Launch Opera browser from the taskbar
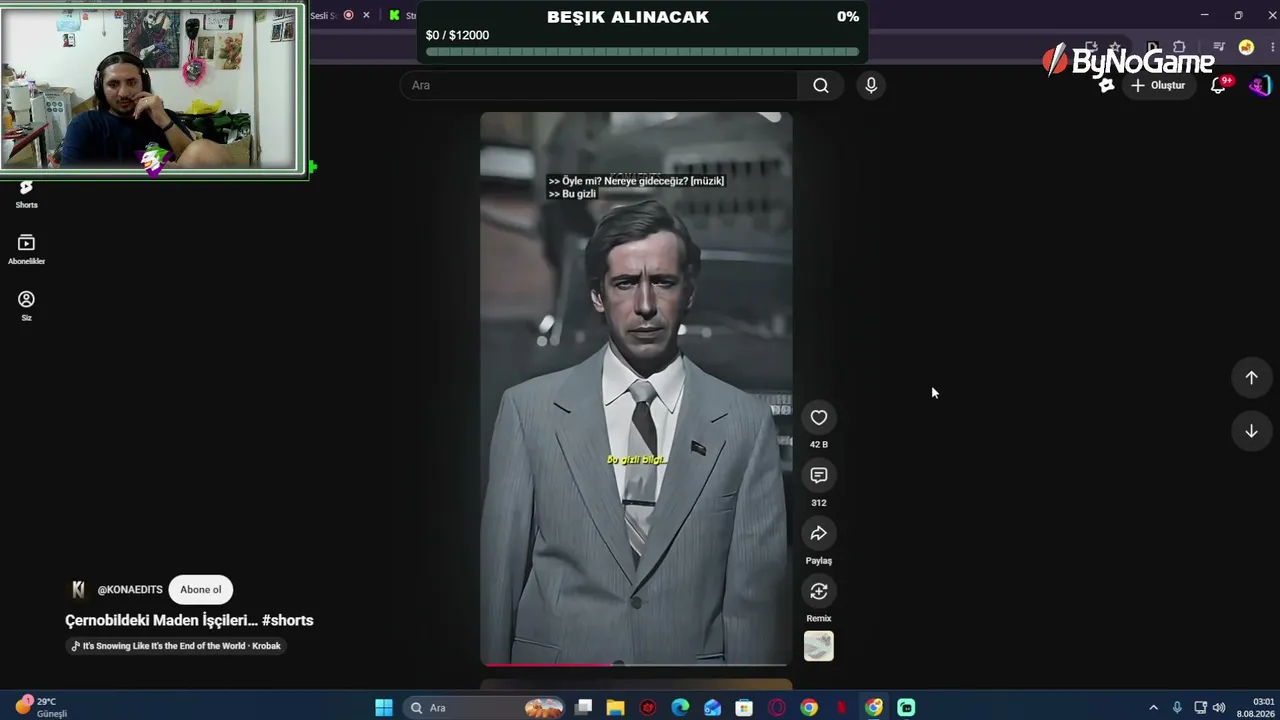Viewport: 1280px width, 720px height. pyautogui.click(x=777, y=708)
